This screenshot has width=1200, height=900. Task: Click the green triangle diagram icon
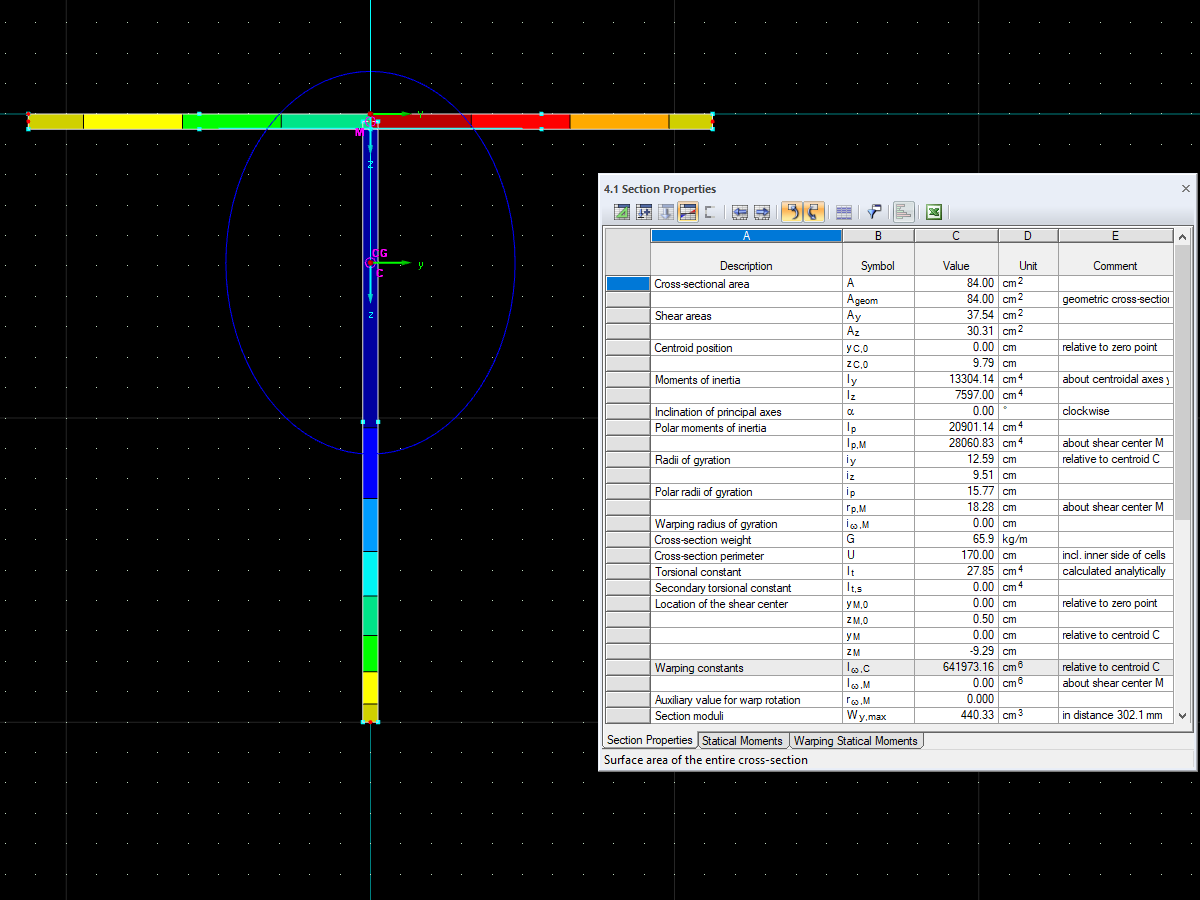click(621, 211)
